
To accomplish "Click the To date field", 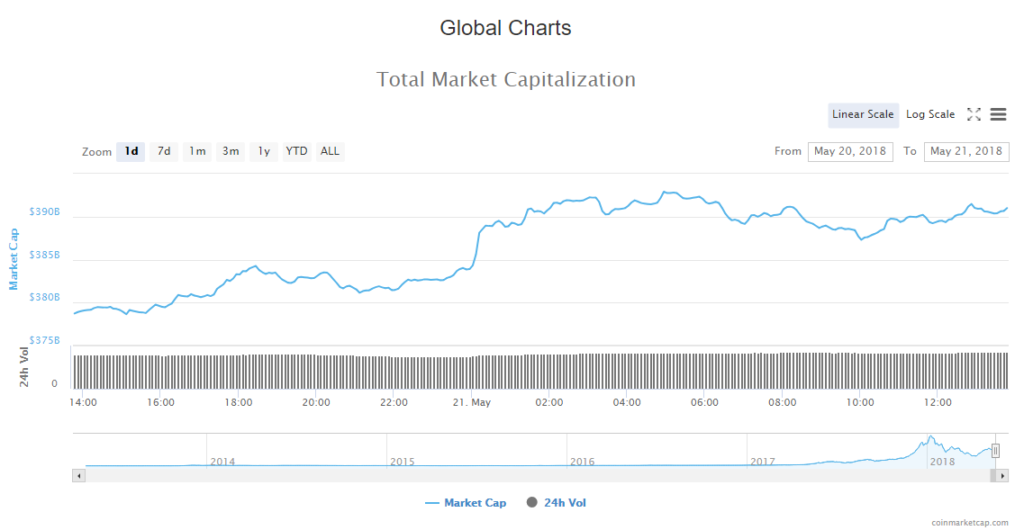I will pos(966,152).
